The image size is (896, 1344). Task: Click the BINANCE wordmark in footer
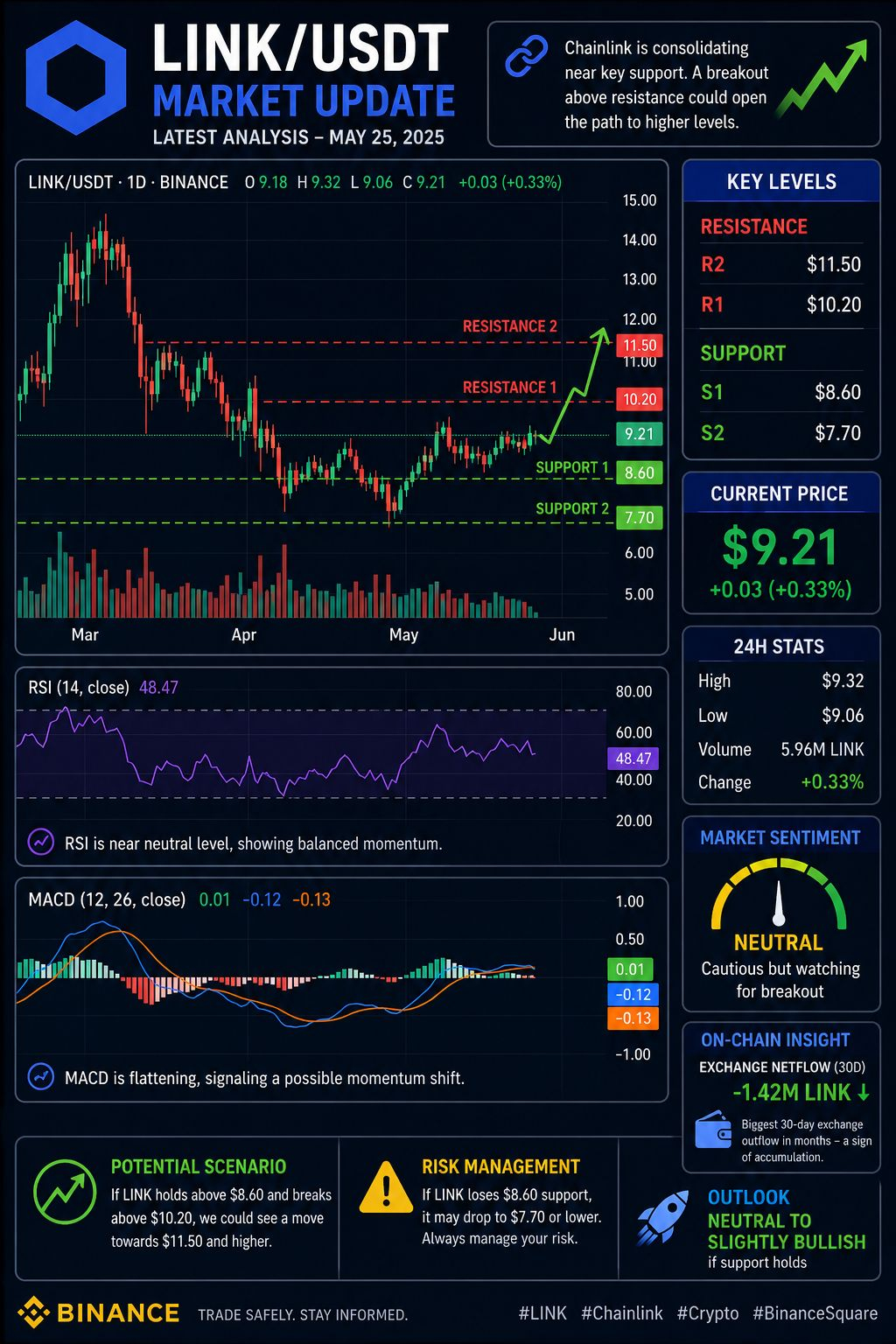click(118, 1312)
